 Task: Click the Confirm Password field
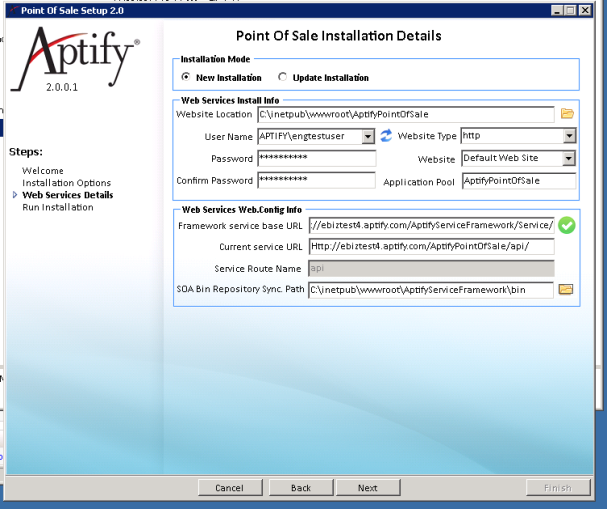tap(317, 180)
